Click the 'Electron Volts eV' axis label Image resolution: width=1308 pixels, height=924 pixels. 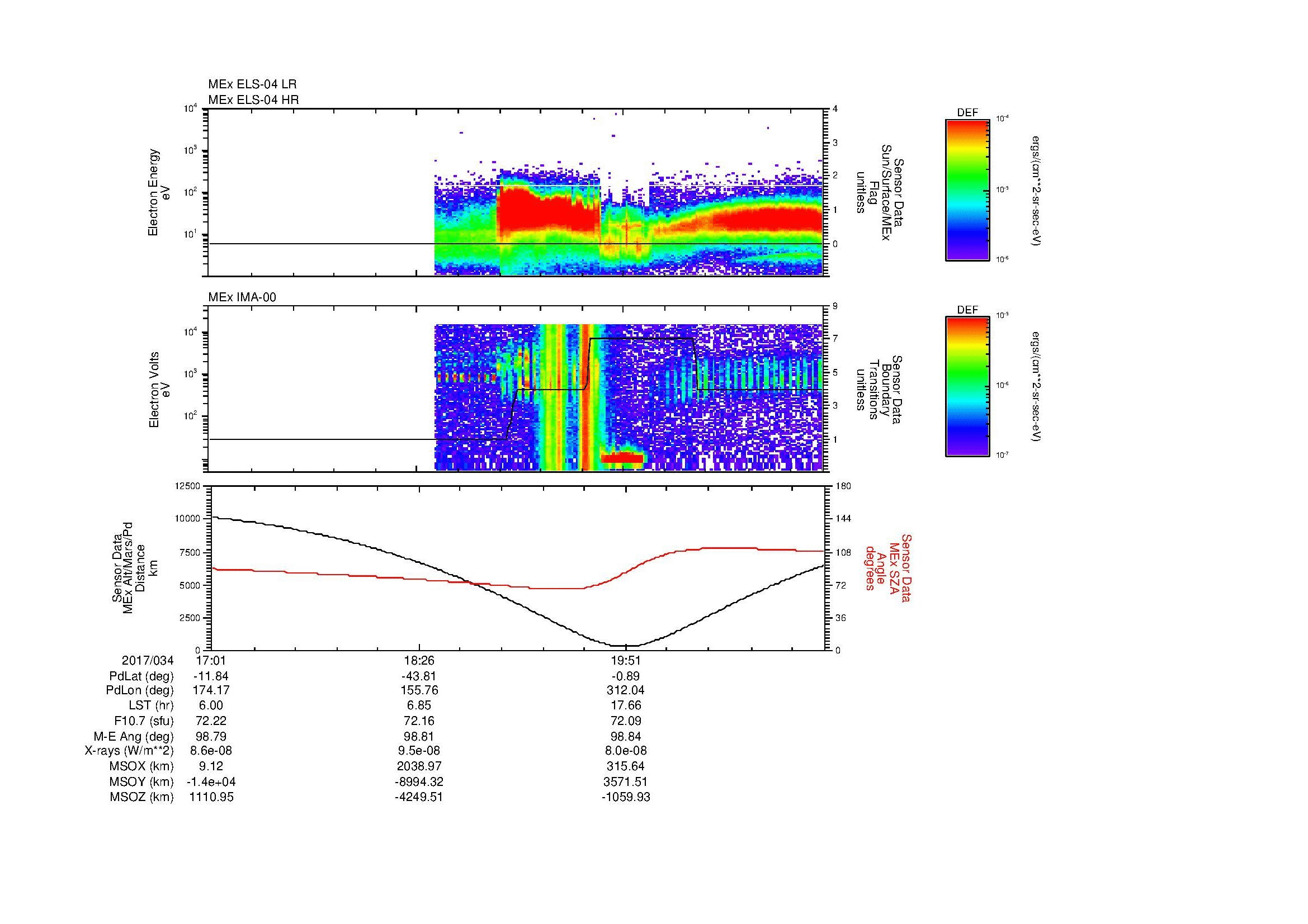(159, 390)
